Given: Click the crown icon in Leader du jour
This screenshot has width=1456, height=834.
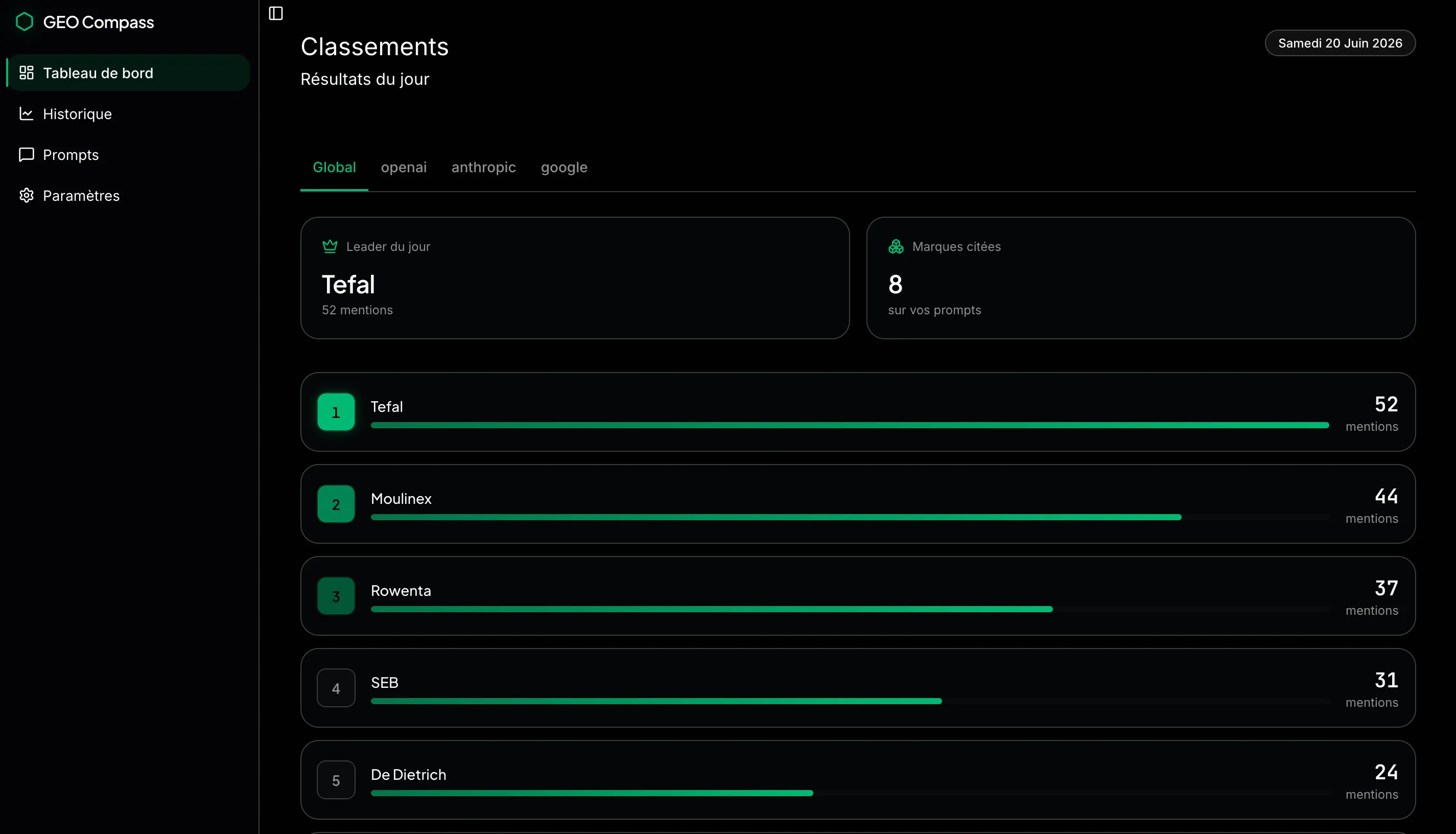Looking at the screenshot, I should pyautogui.click(x=330, y=246).
